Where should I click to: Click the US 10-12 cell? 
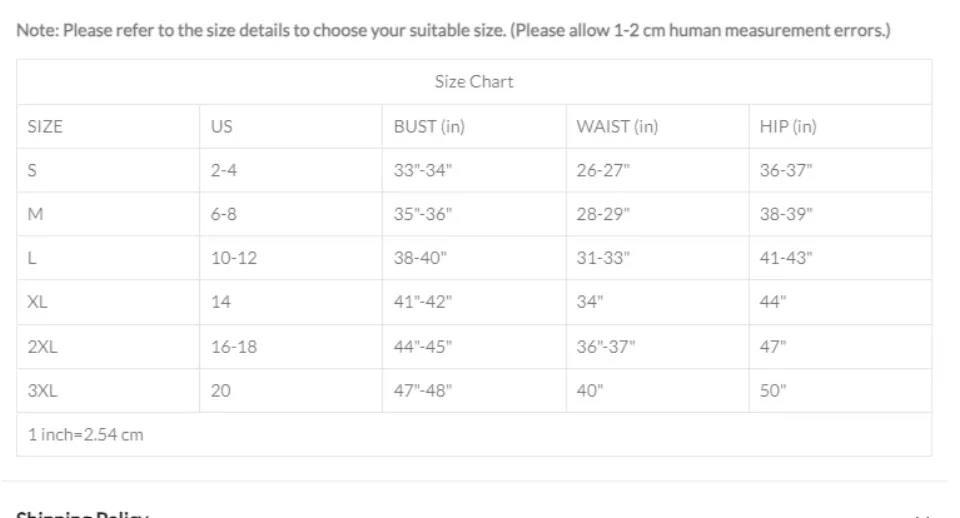(x=234, y=259)
